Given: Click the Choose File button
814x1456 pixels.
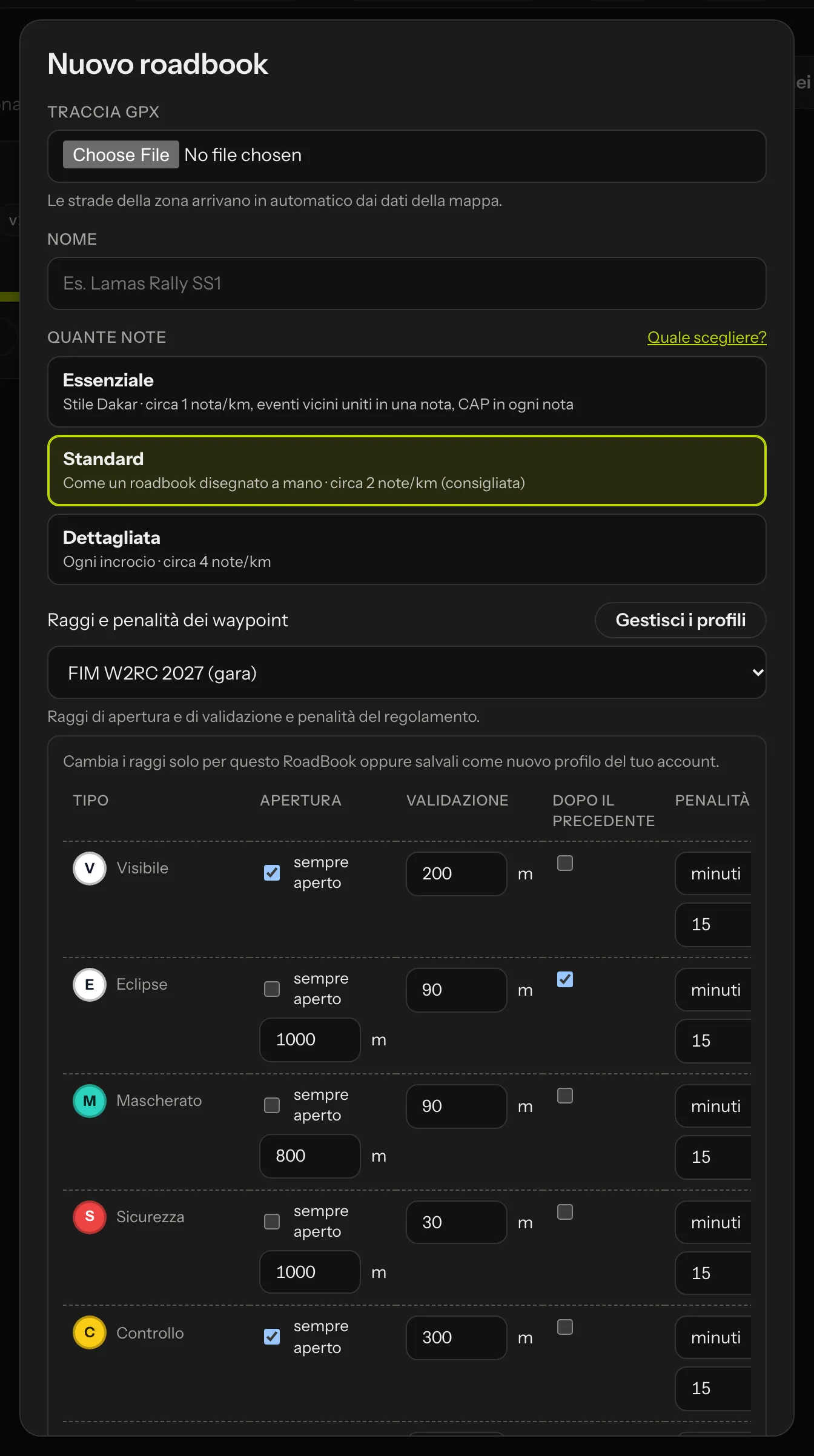Looking at the screenshot, I should tap(121, 154).
